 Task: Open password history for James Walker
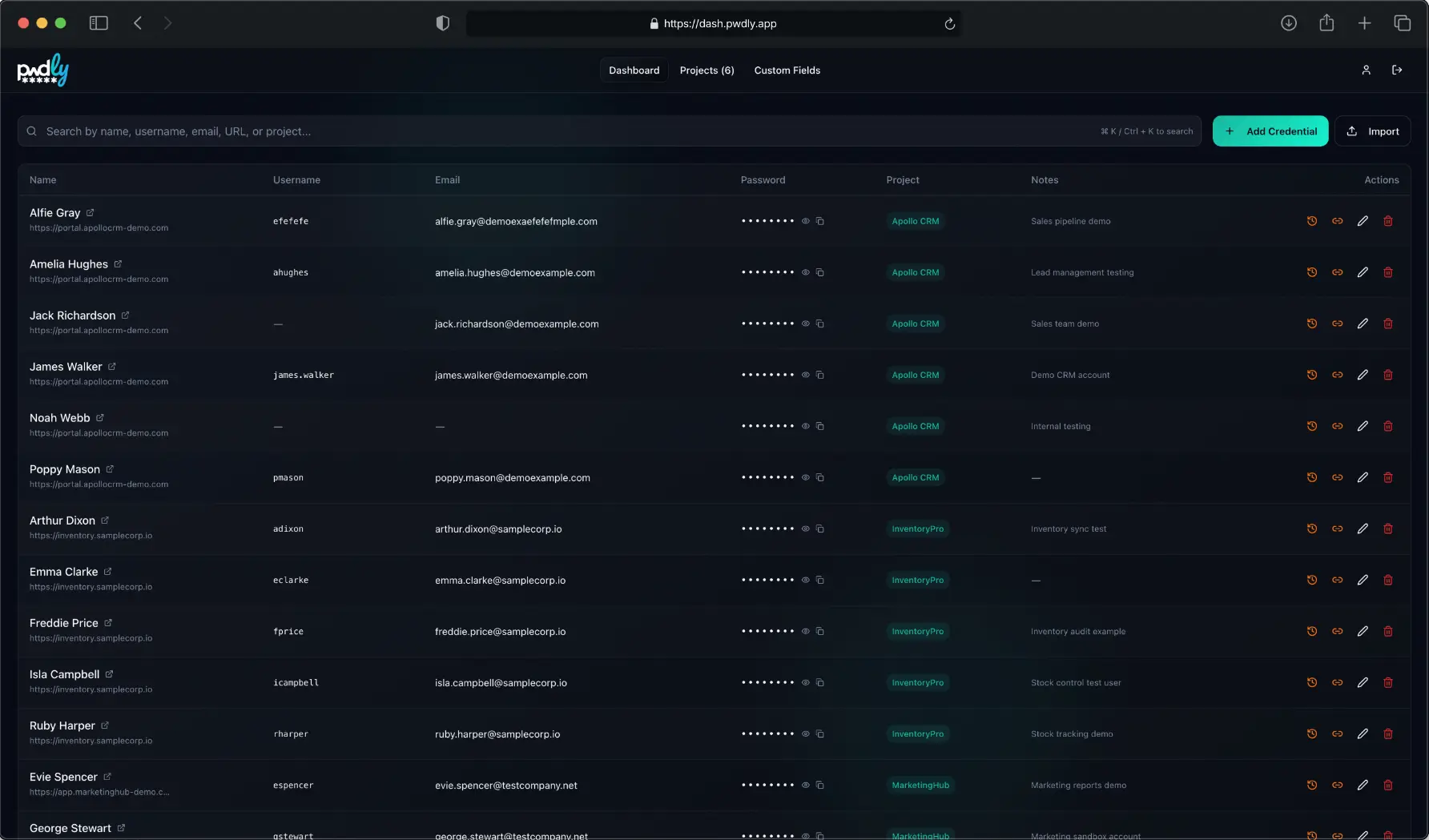click(x=1312, y=375)
